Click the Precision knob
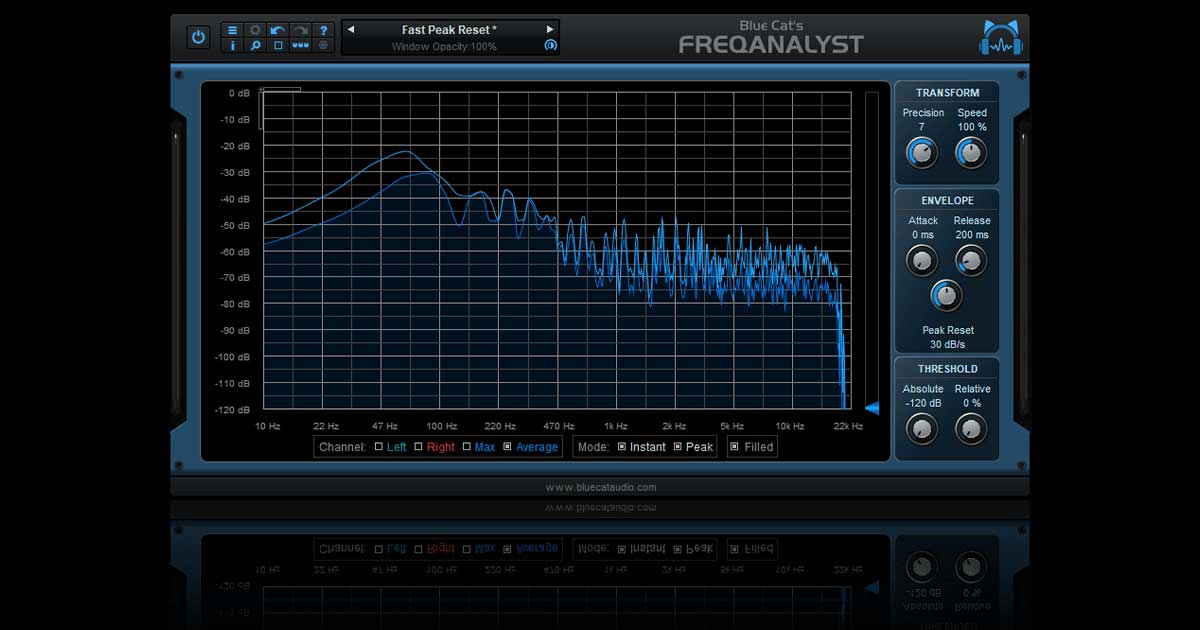This screenshot has width=1200, height=630. coord(922,153)
